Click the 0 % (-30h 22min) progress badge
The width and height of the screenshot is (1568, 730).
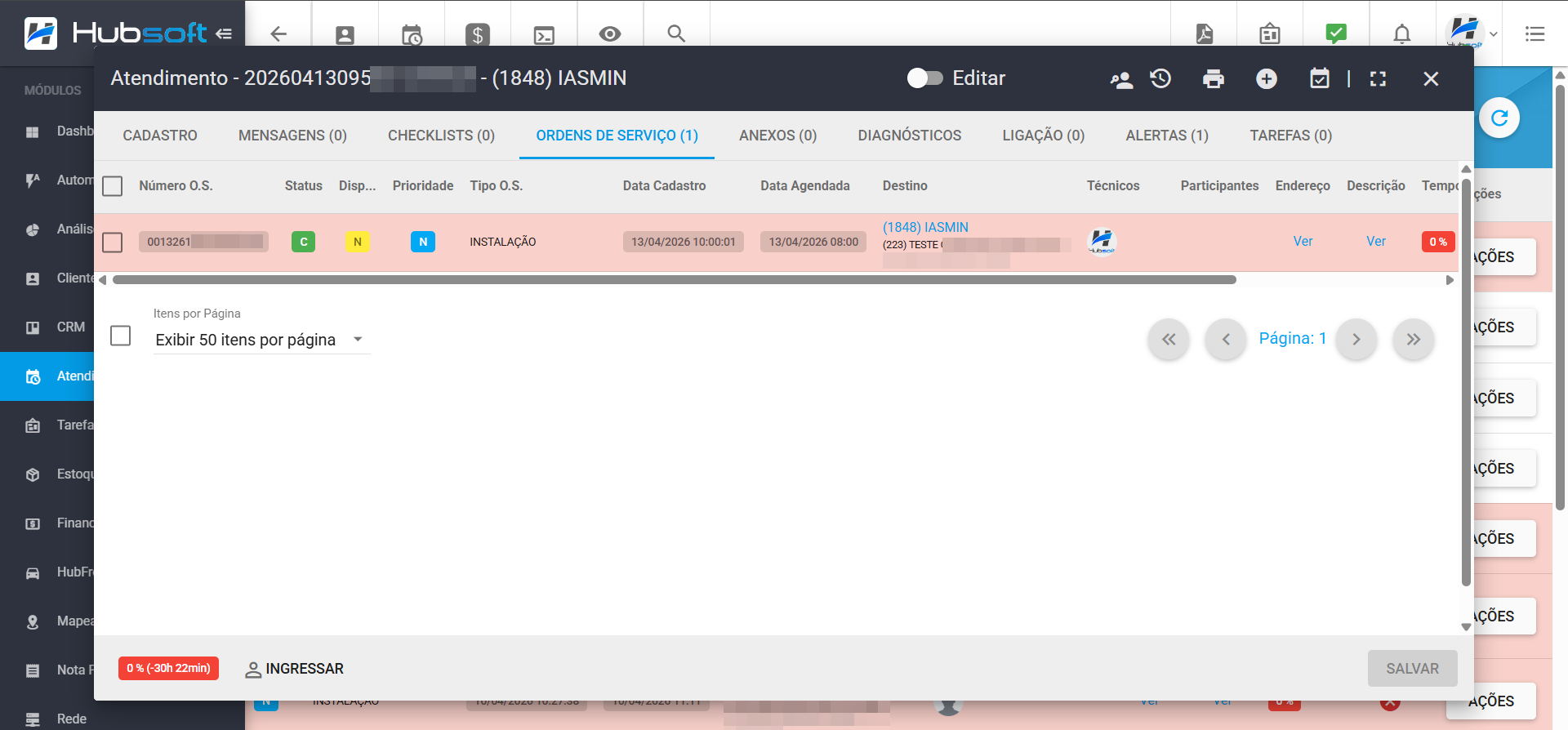click(168, 668)
